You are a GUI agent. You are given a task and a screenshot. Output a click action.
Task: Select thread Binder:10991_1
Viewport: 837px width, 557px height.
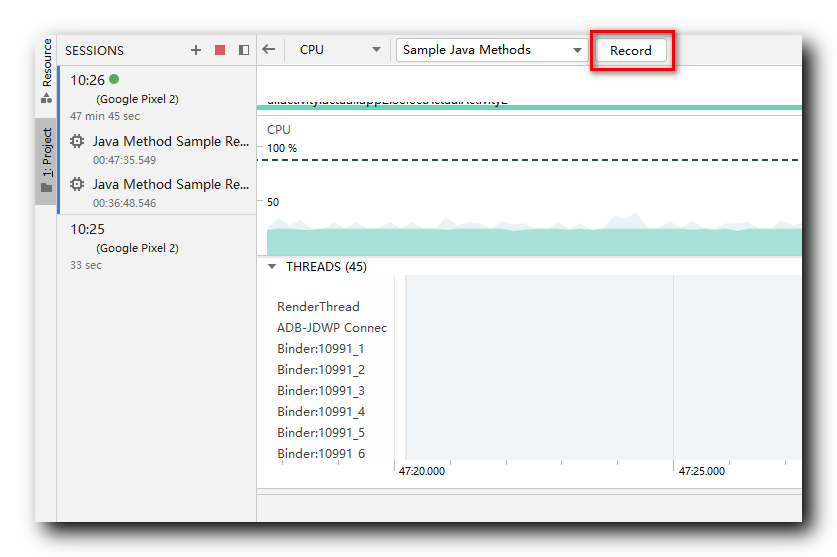[320, 349]
